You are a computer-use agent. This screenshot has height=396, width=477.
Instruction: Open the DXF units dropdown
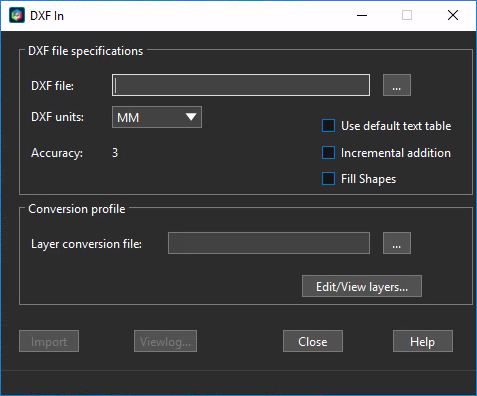click(157, 117)
